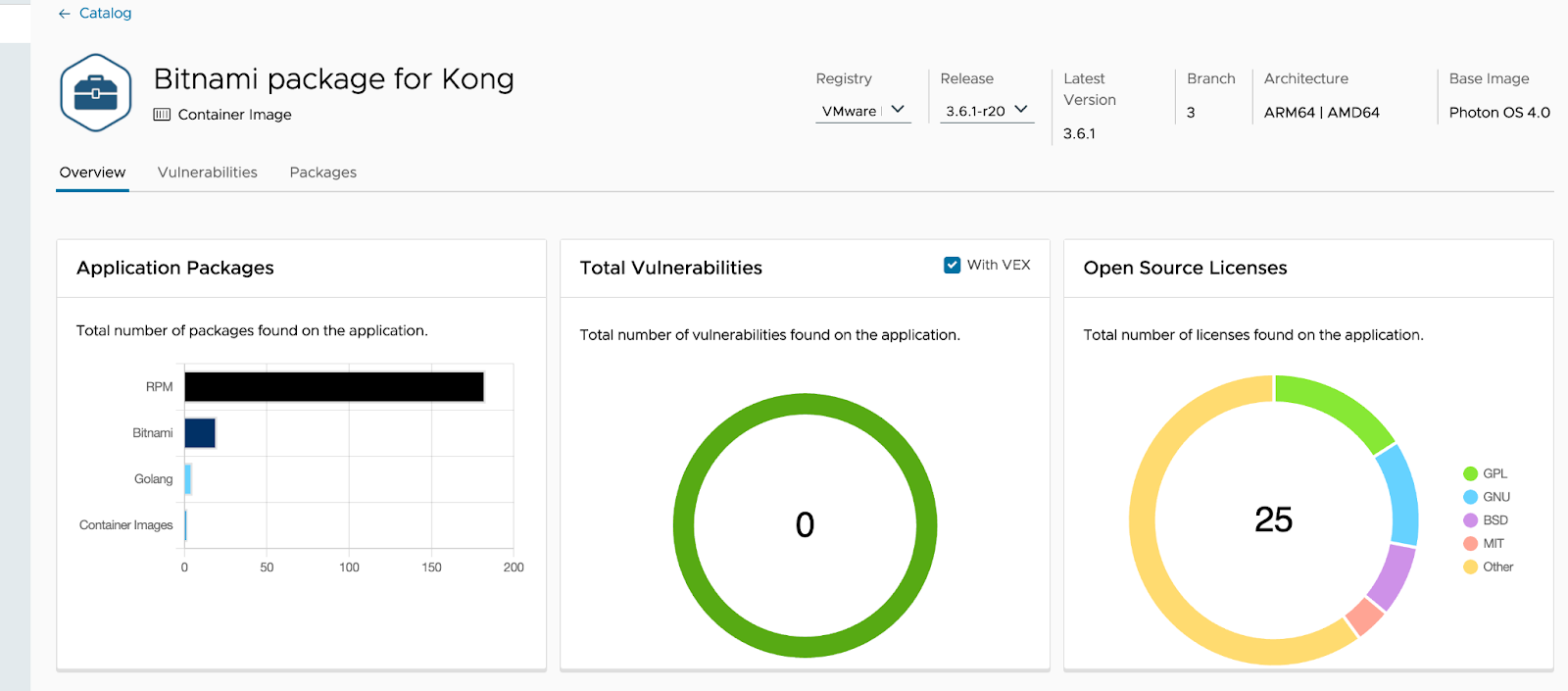Click the RPM axis label

click(159, 387)
